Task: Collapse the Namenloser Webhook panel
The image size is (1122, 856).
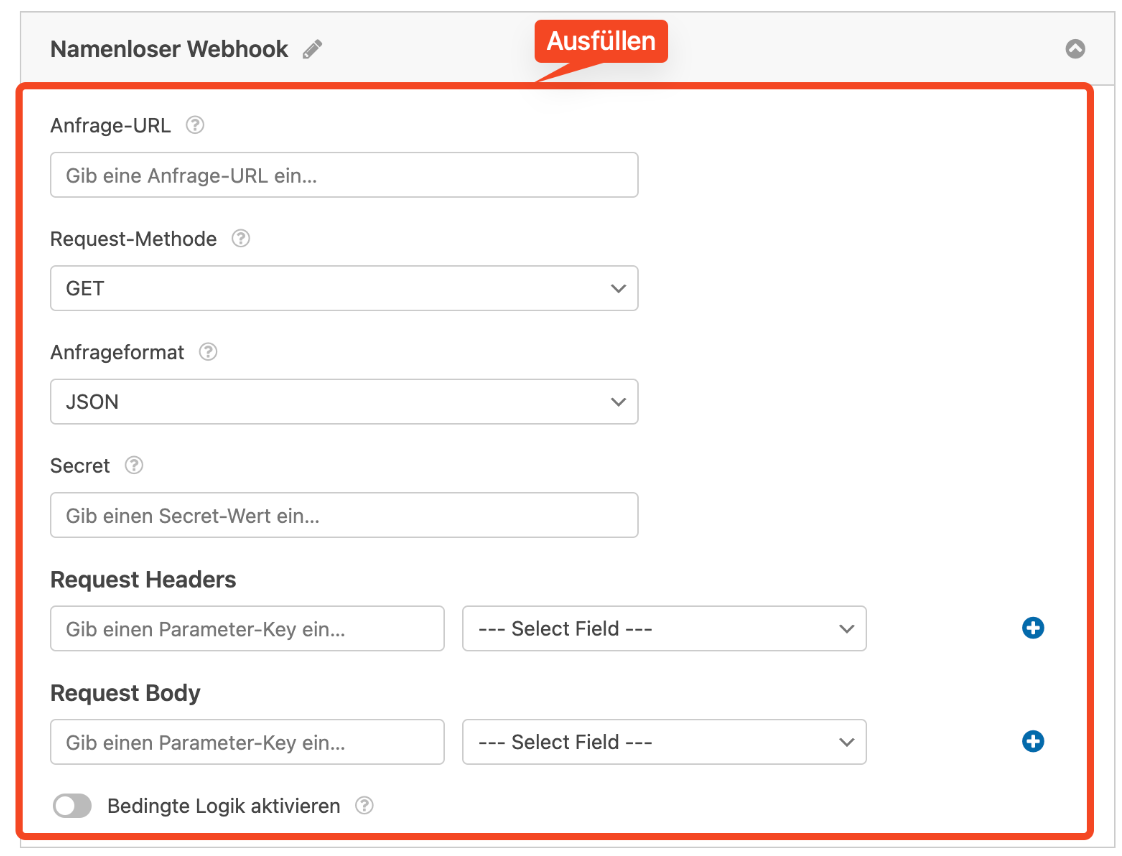Action: (x=1075, y=49)
